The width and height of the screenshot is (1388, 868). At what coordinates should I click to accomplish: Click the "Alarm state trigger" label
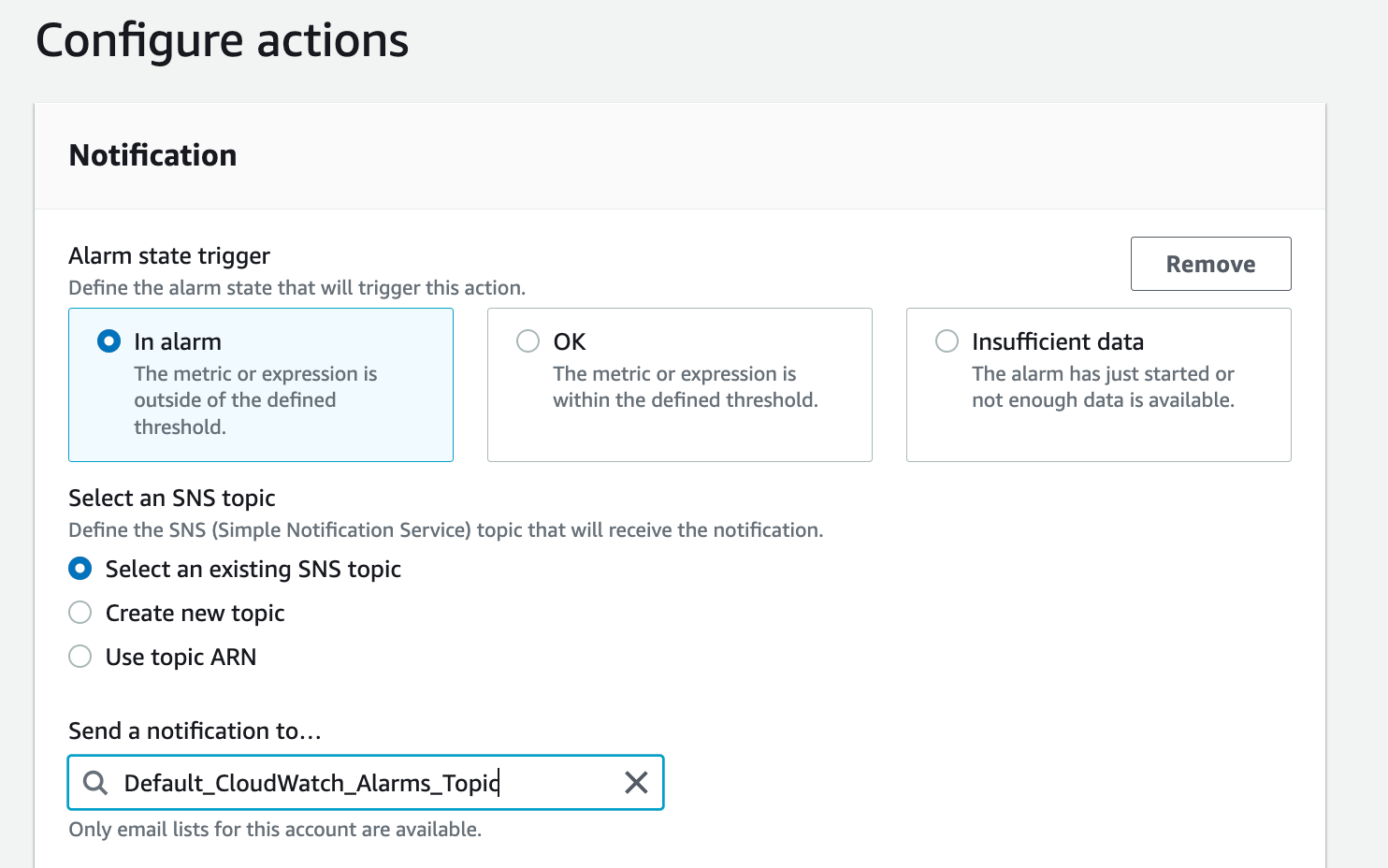(x=169, y=256)
